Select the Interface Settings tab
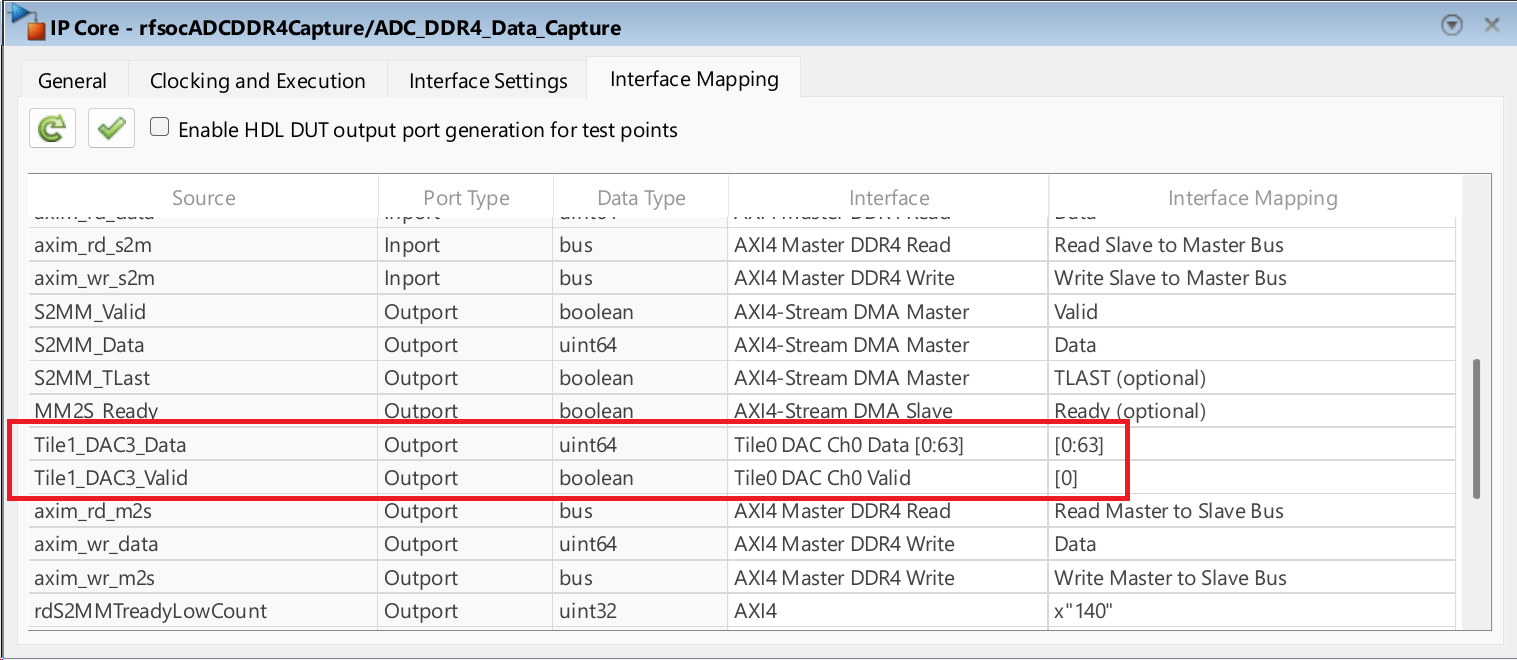Viewport: 1517px width, 660px height. [488, 81]
